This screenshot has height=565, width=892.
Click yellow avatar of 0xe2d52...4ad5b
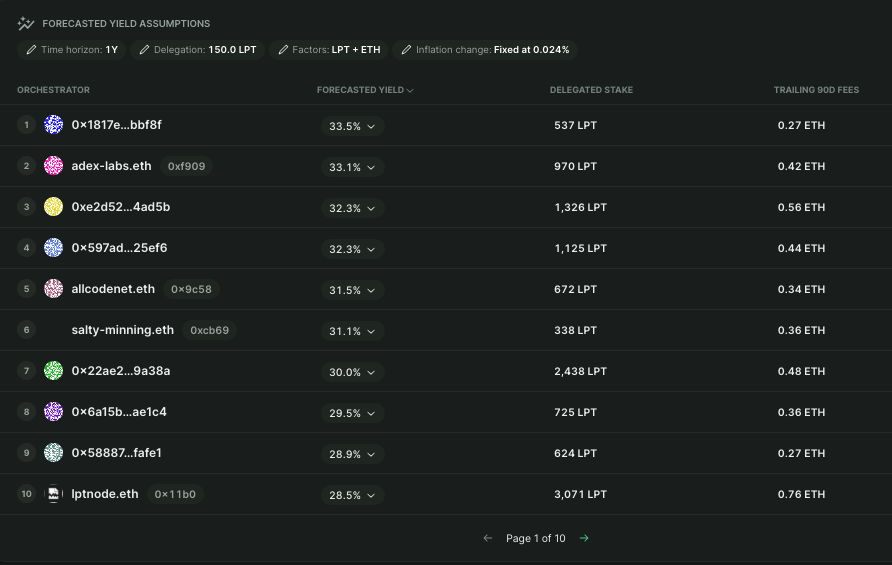53,207
